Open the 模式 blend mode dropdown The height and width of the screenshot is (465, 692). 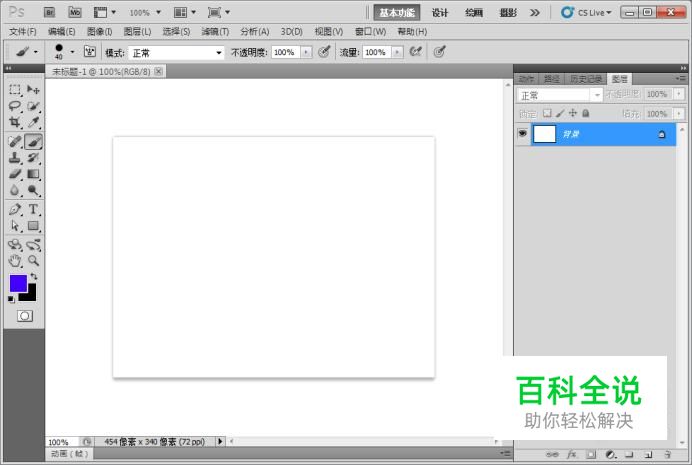[x=177, y=52]
